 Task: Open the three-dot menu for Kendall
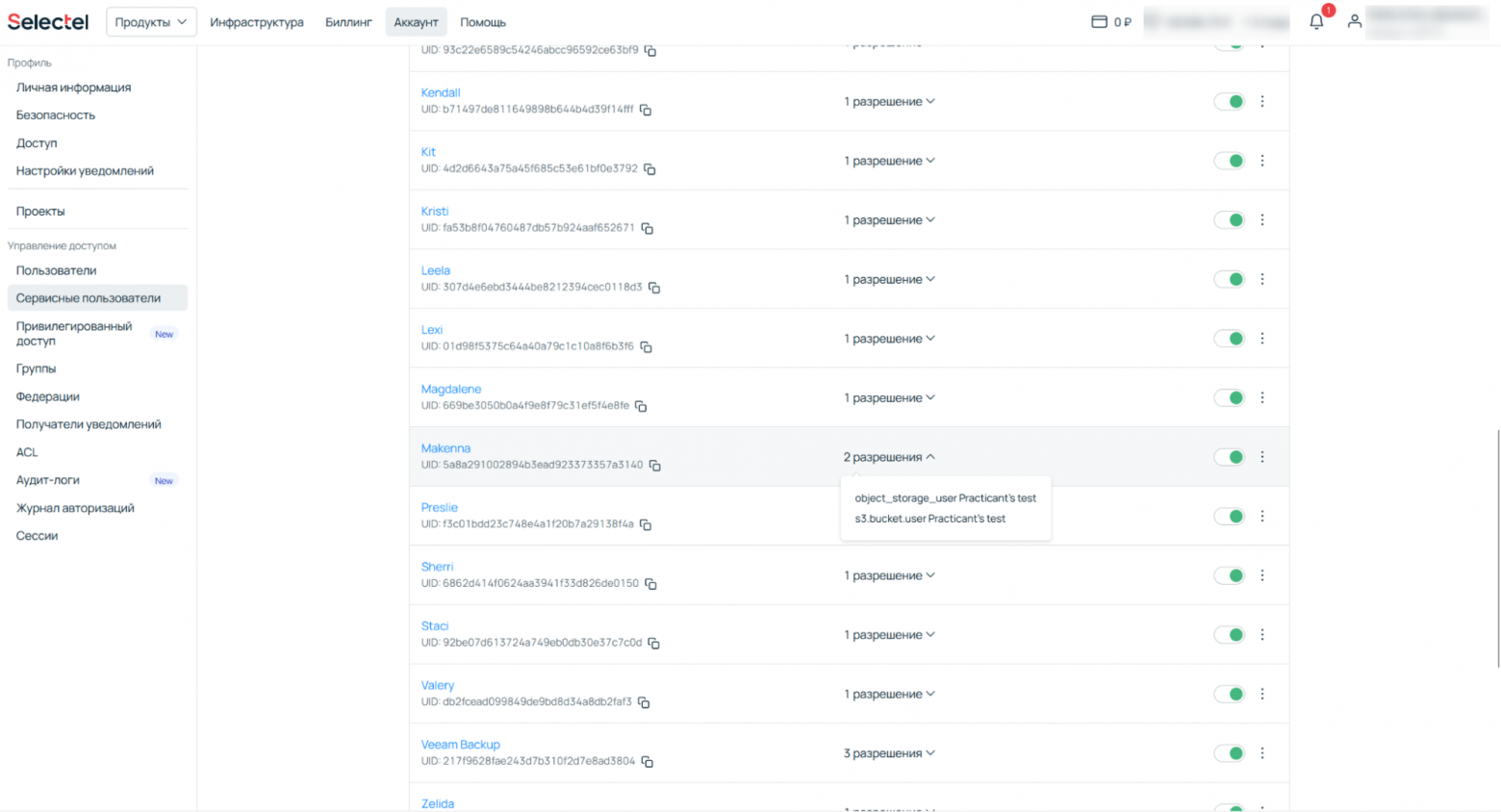click(1262, 101)
